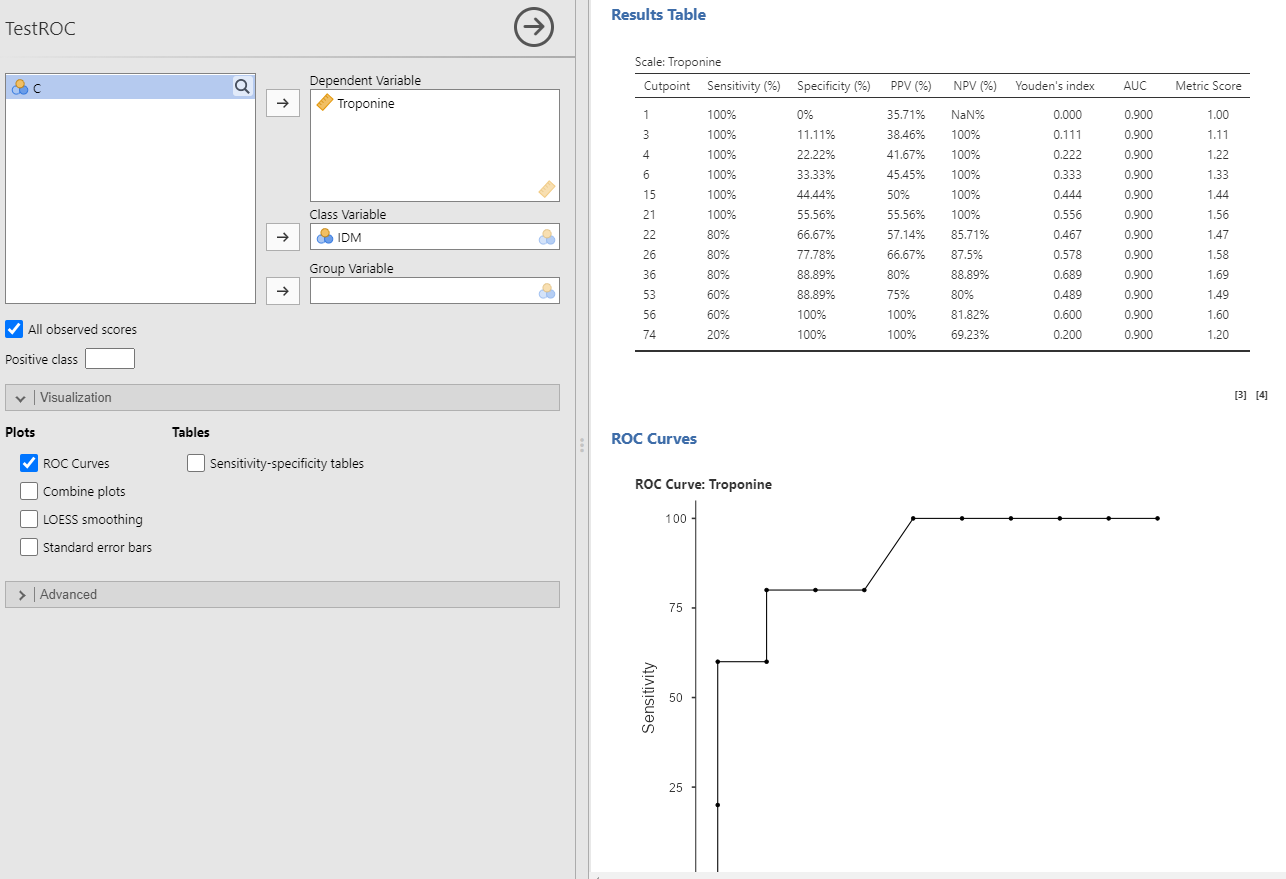Click the circled arrow to collapse analysis options
The image size is (1286, 879).
(x=534, y=28)
